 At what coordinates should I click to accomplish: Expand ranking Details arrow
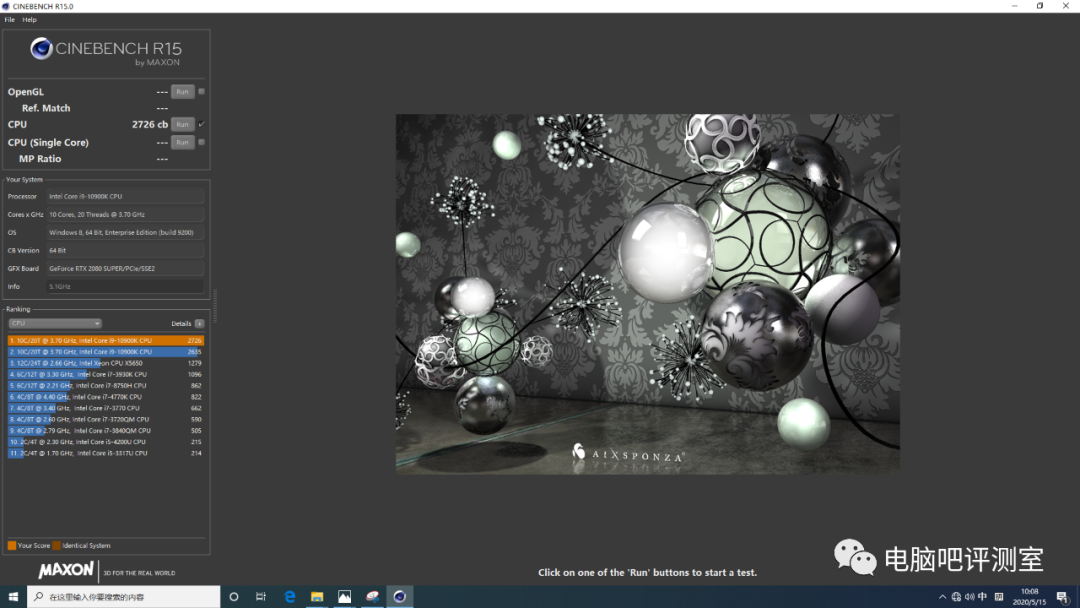point(200,324)
